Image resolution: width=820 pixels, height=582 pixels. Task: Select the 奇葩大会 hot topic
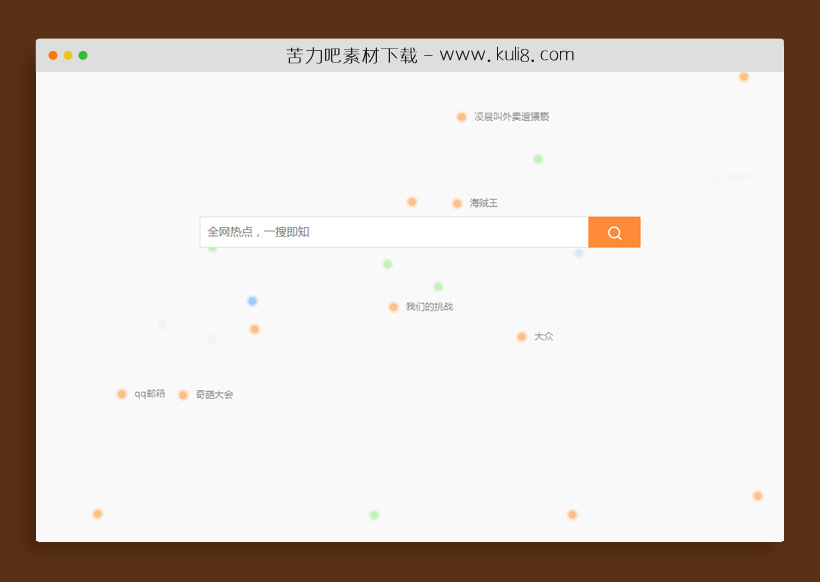point(213,394)
